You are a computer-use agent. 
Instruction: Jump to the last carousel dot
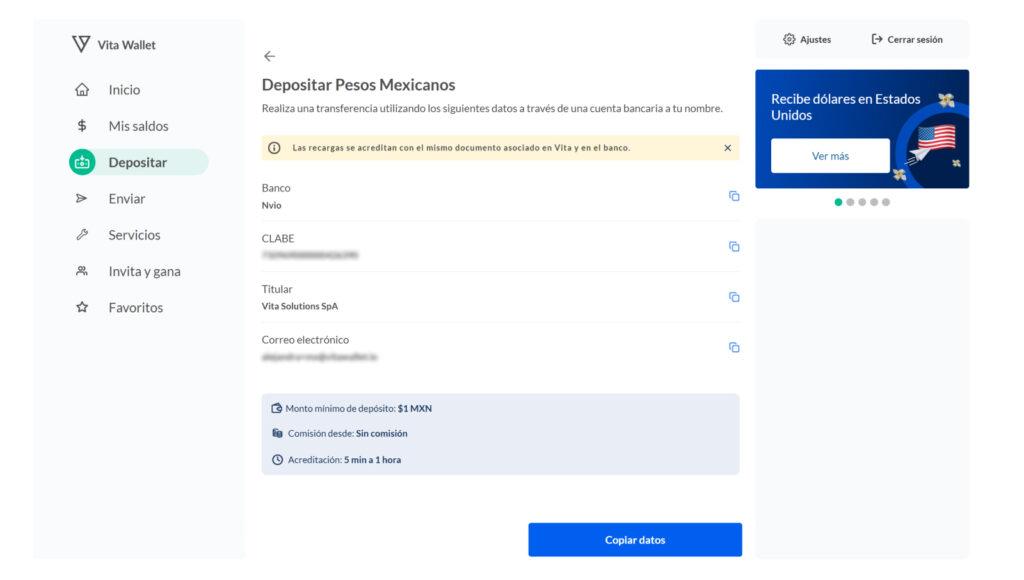[886, 202]
